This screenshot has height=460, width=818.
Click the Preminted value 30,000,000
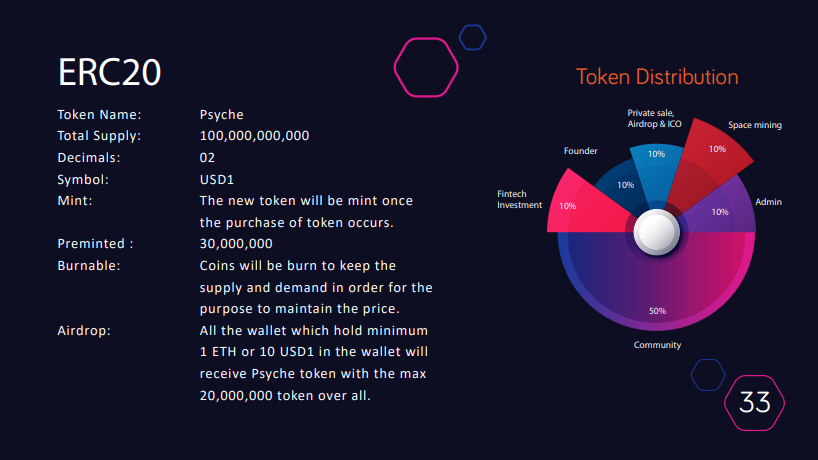click(236, 244)
